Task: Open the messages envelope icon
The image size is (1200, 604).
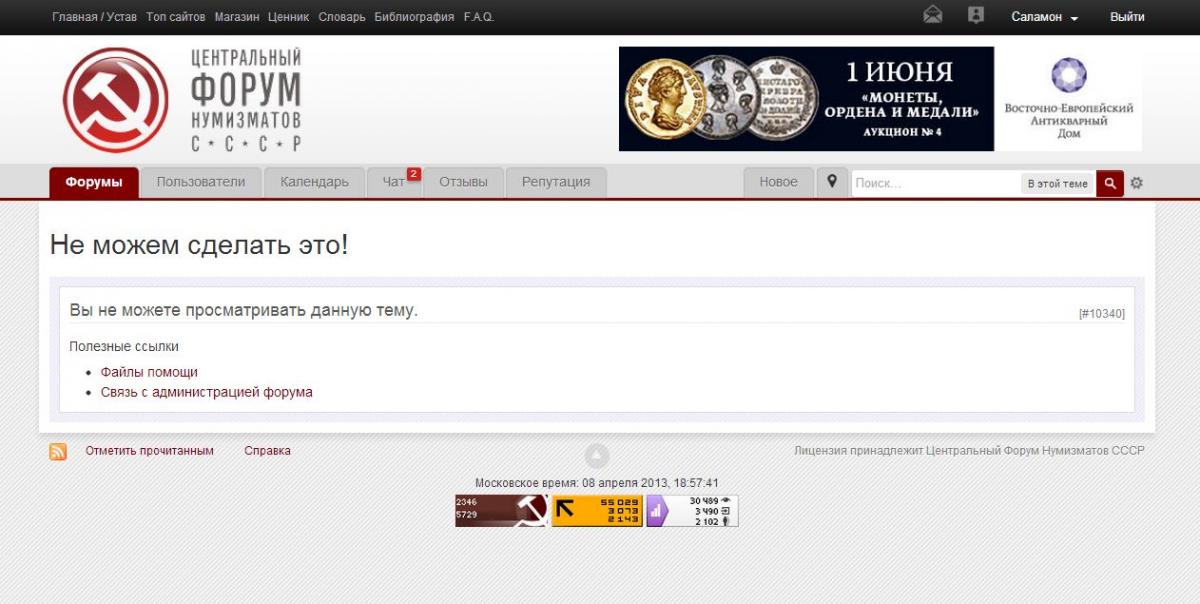Action: [x=932, y=15]
